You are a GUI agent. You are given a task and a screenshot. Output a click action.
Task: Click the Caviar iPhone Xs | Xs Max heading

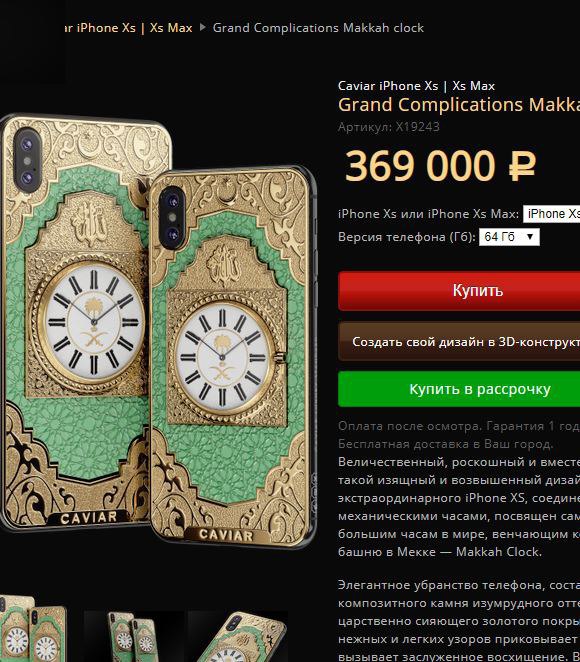click(416, 86)
